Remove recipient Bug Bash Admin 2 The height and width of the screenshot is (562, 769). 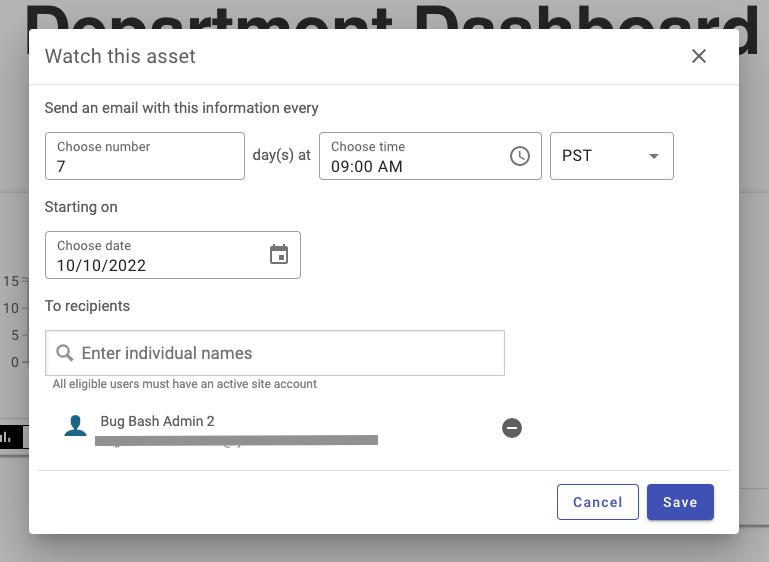512,428
